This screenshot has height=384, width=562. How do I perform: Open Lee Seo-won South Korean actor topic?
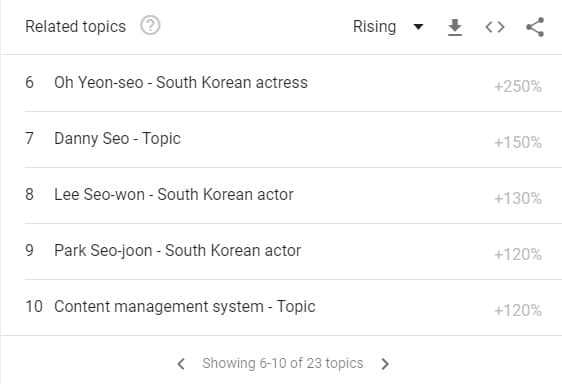(x=174, y=195)
